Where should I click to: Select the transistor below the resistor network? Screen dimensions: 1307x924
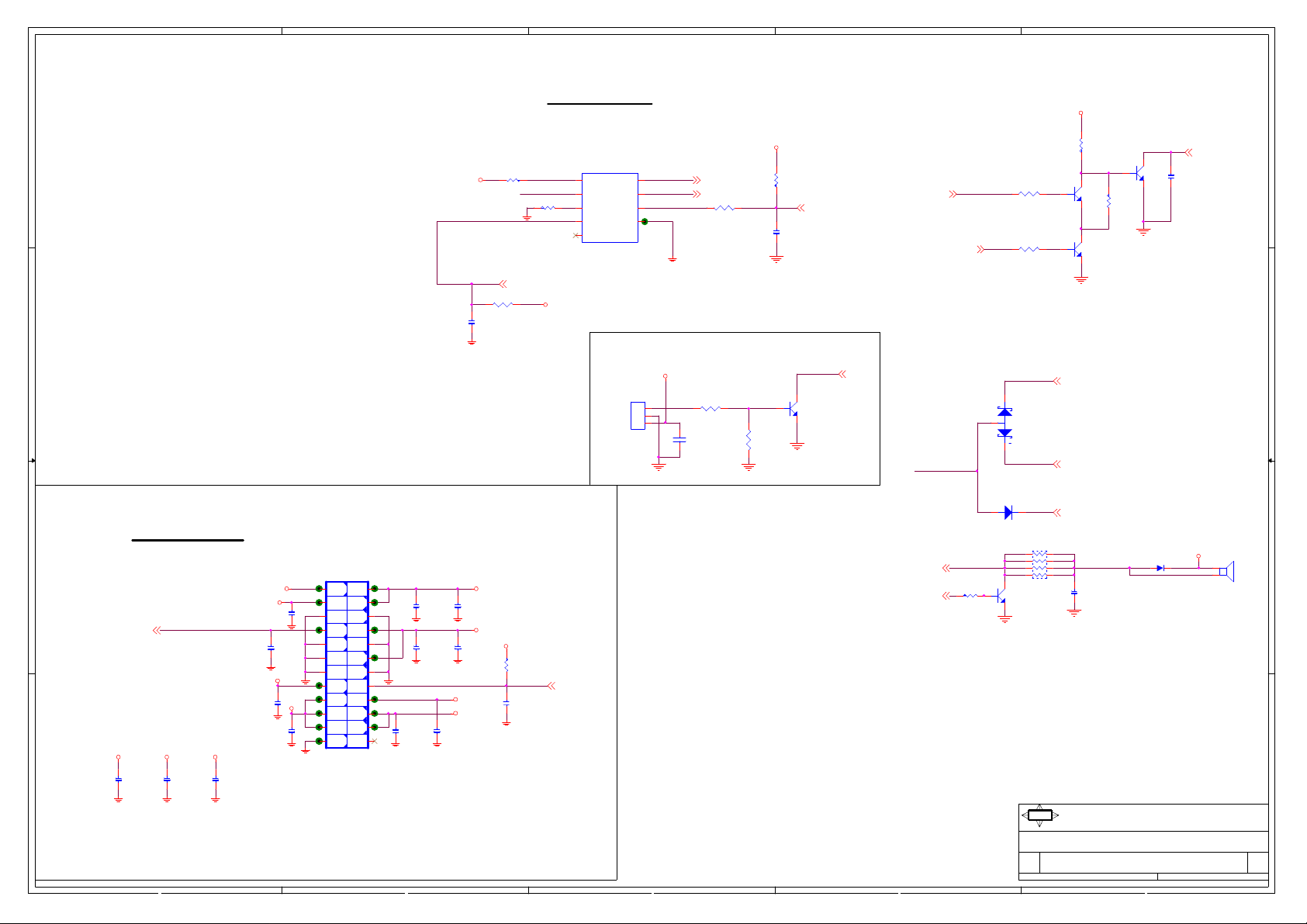[1001, 597]
